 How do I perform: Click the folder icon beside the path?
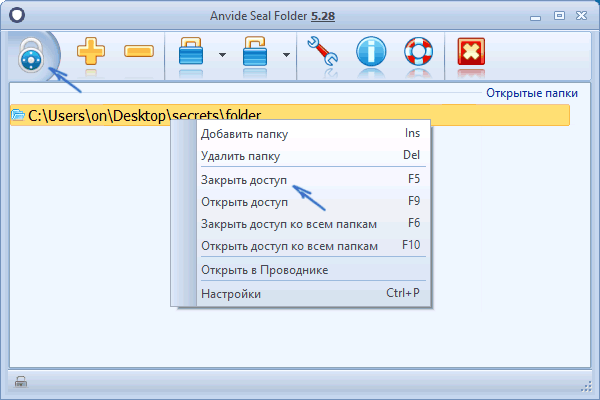coord(18,114)
